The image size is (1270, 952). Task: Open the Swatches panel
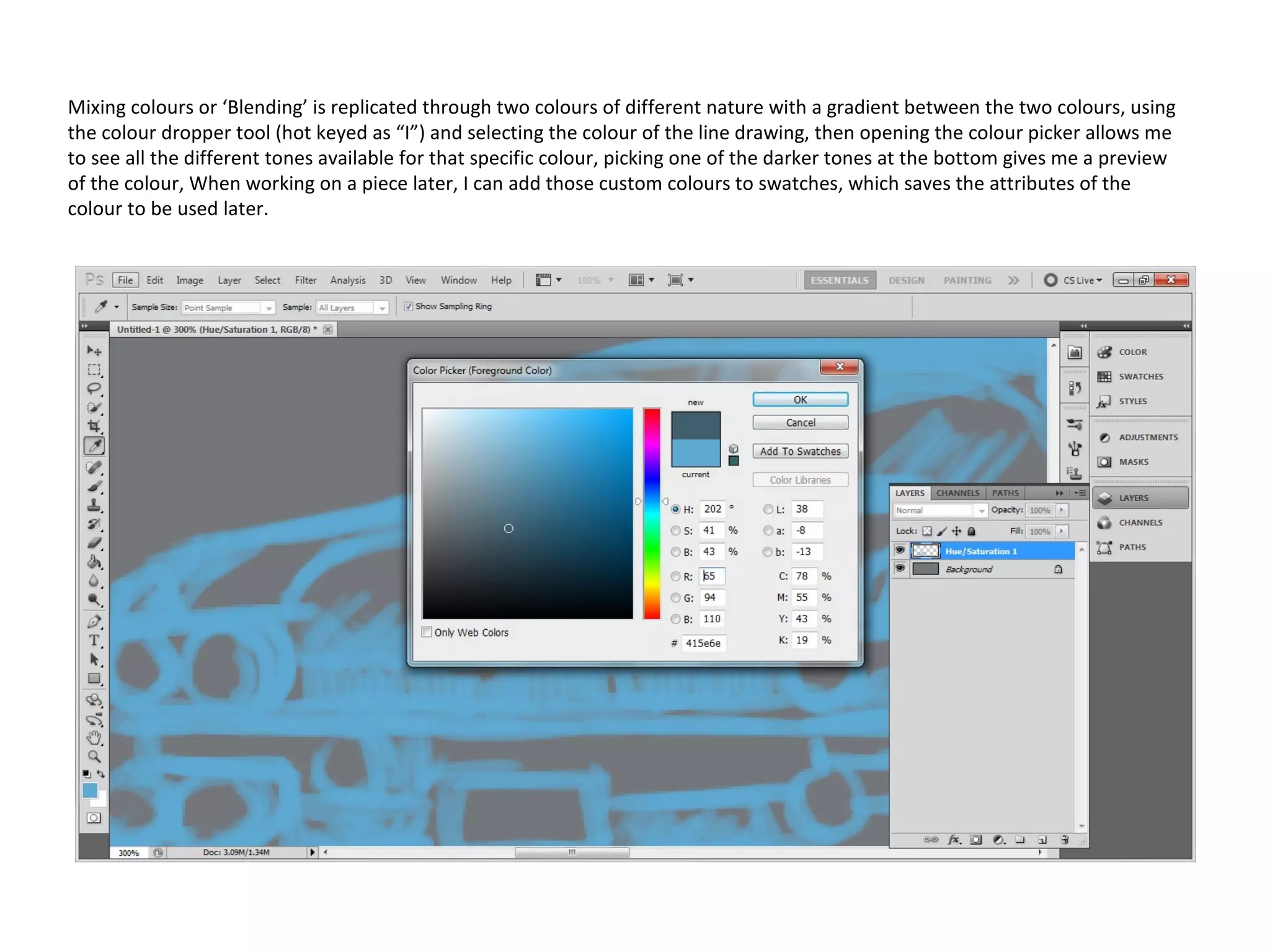click(1140, 376)
